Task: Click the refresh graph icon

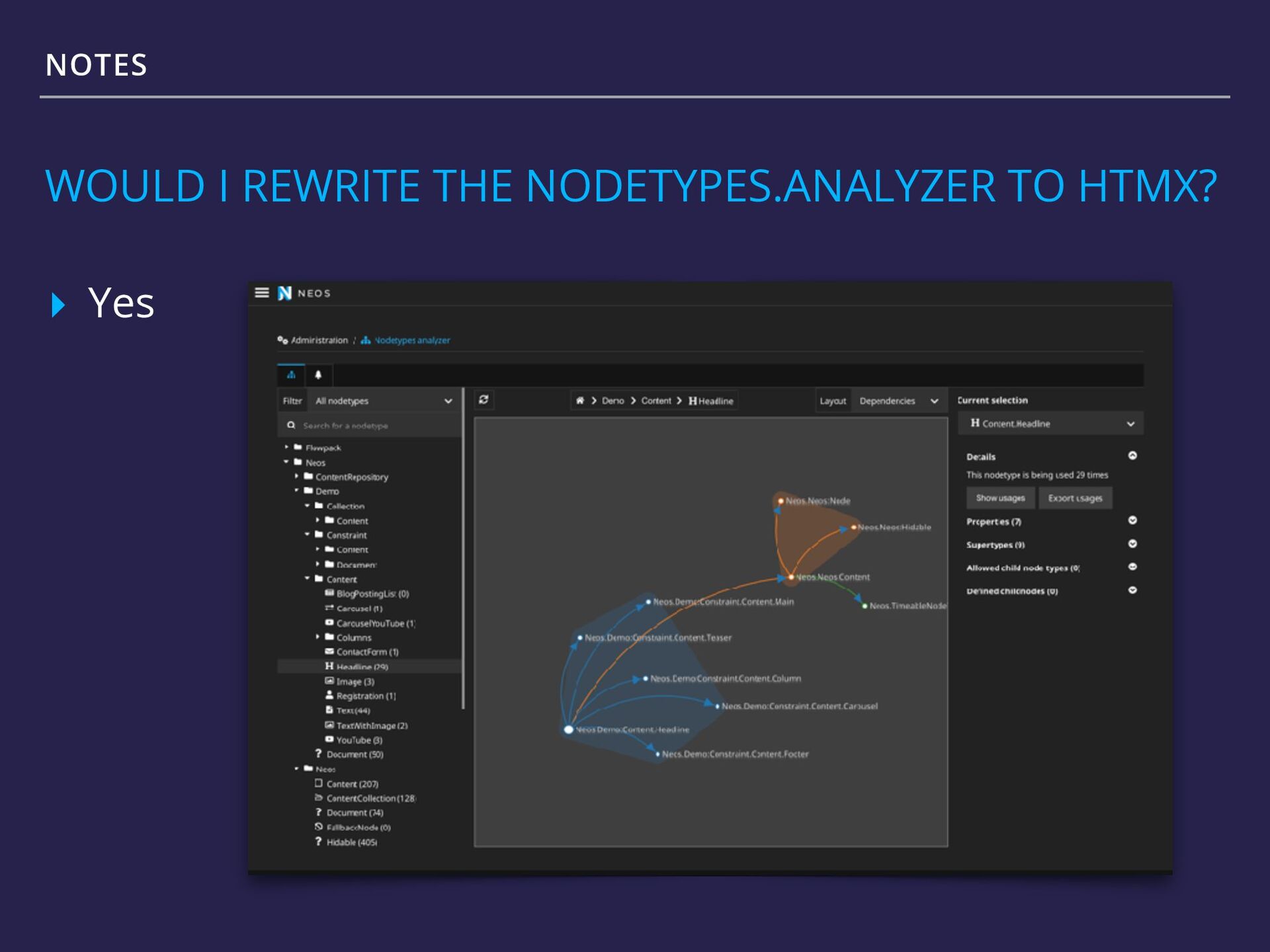Action: point(484,399)
